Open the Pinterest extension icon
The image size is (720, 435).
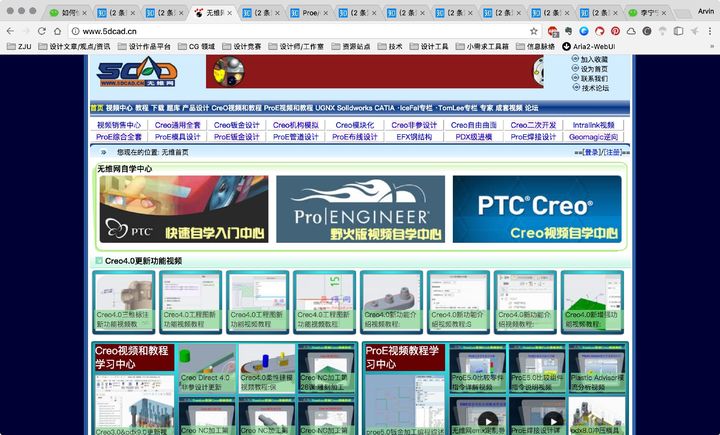coord(615,31)
